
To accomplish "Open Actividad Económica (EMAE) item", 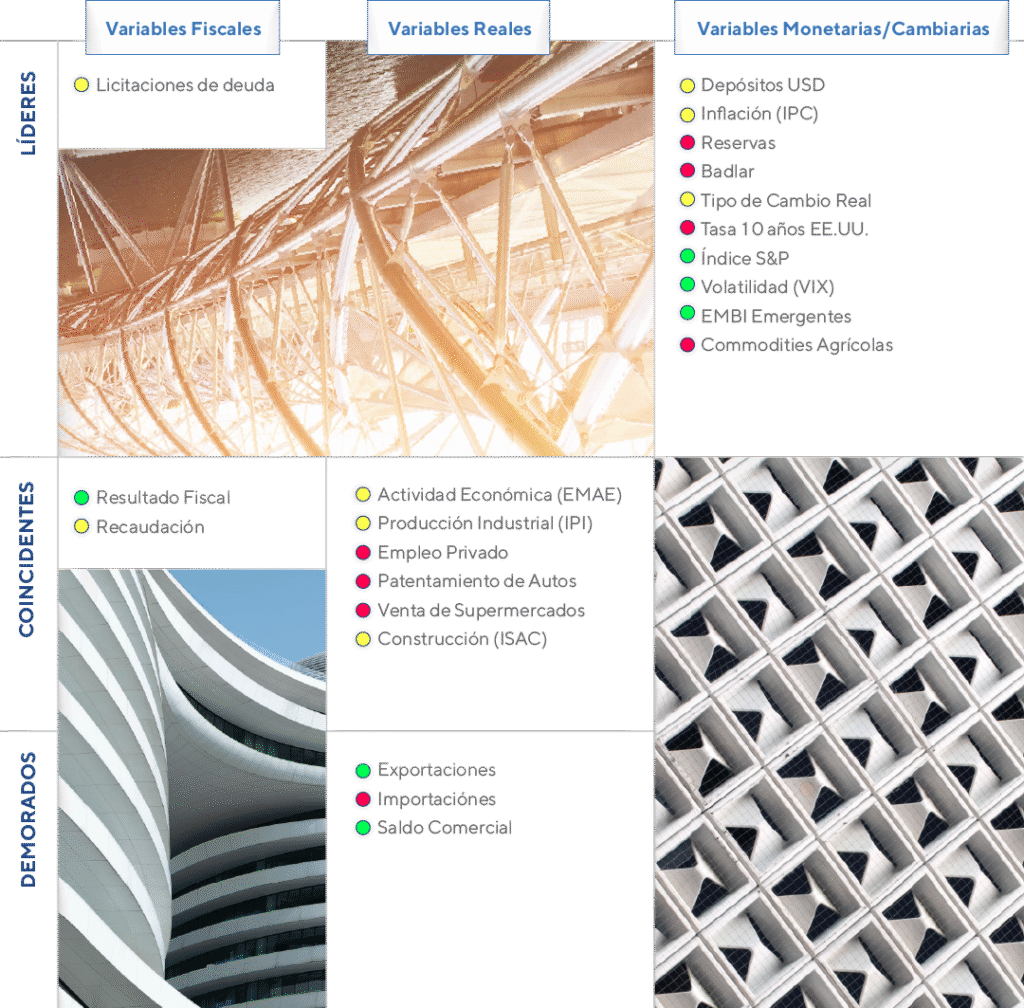I will 499,495.
